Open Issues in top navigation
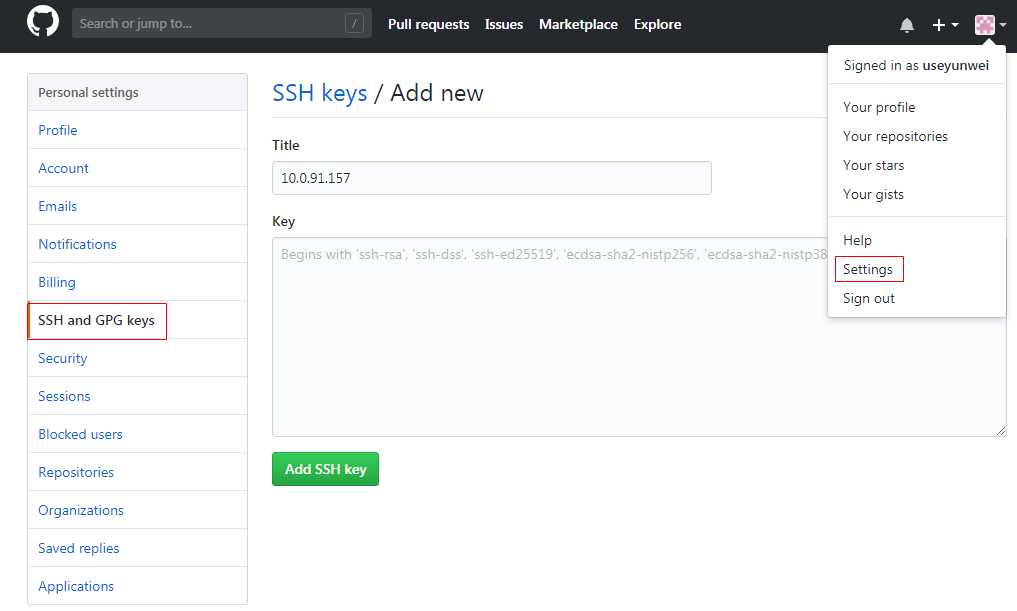Screen dimensions: 1017x611 [x=503, y=25]
